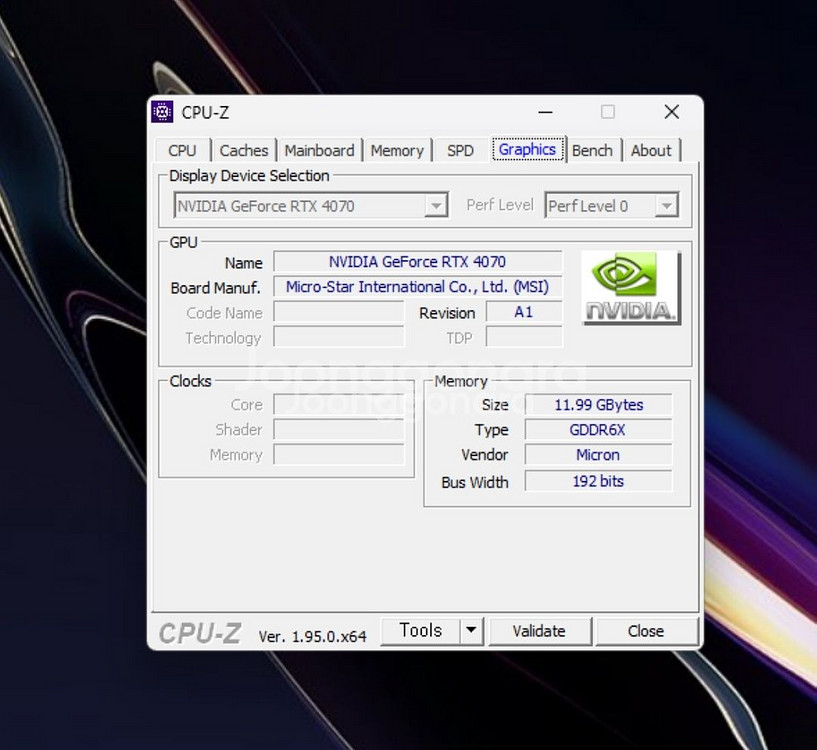Switch to the Bench tab
Screen dimensions: 817x750
[592, 151]
